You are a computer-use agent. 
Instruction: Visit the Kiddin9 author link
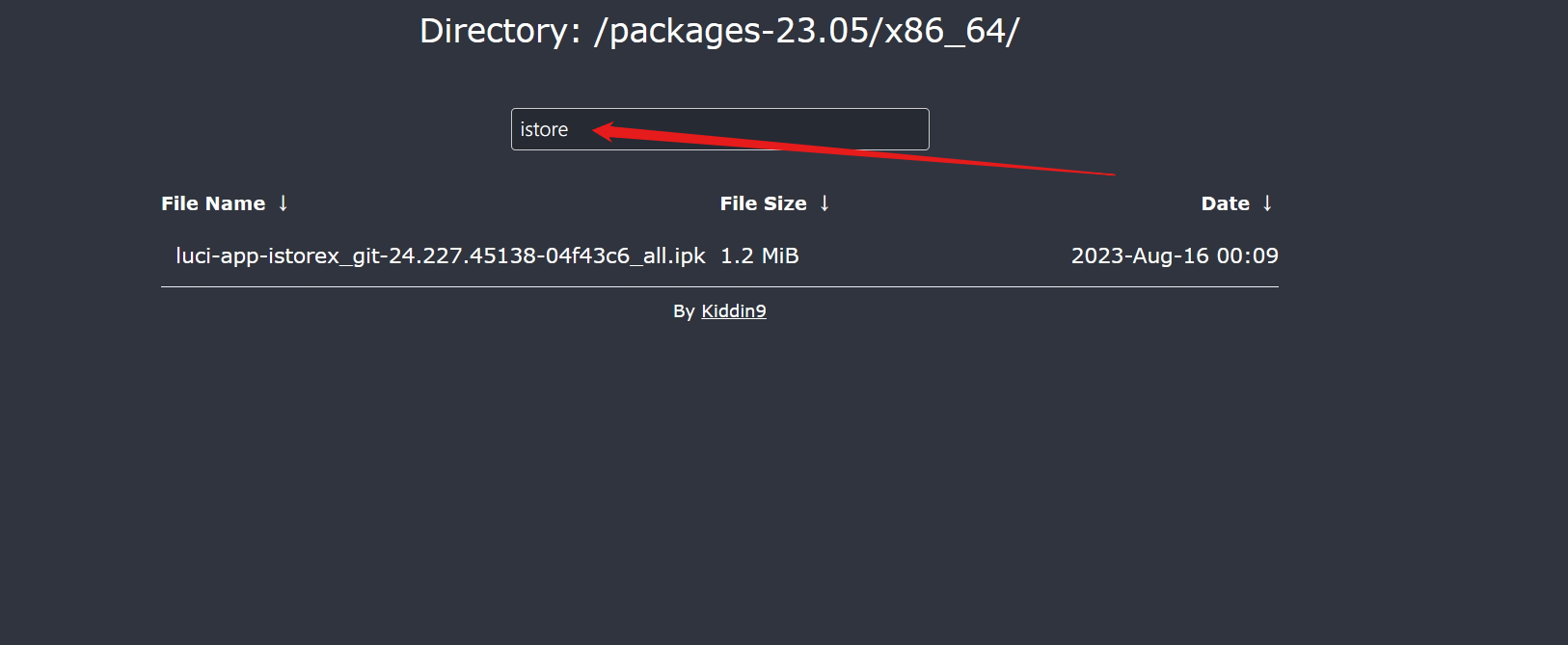(734, 310)
